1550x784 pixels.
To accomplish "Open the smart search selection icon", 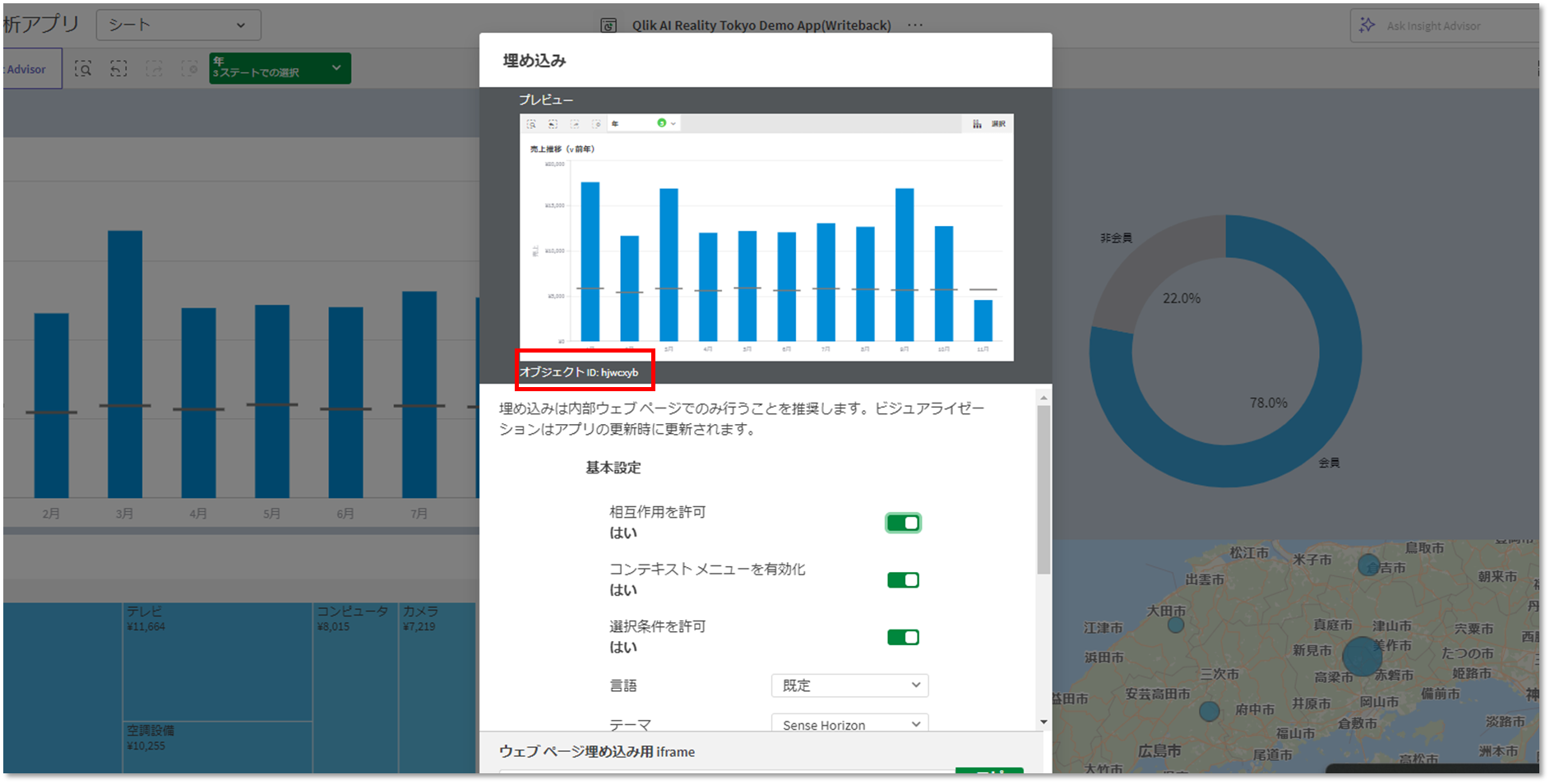I will pos(83,69).
